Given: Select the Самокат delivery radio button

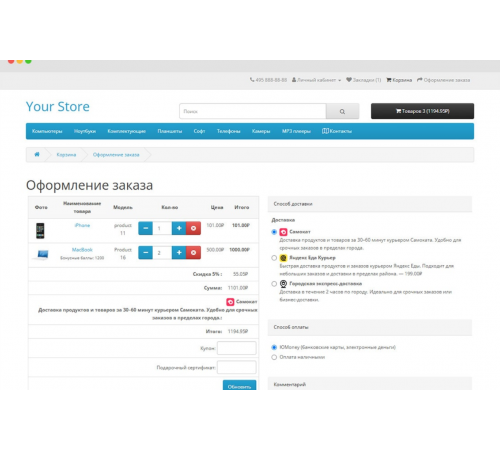Looking at the screenshot, I should (x=274, y=232).
